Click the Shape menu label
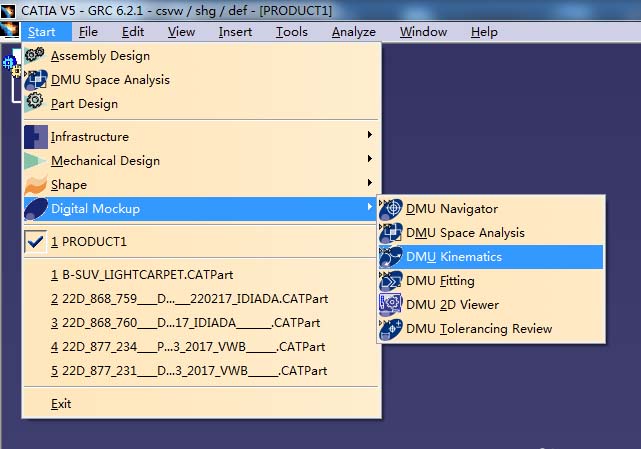The image size is (641, 449). [x=69, y=185]
